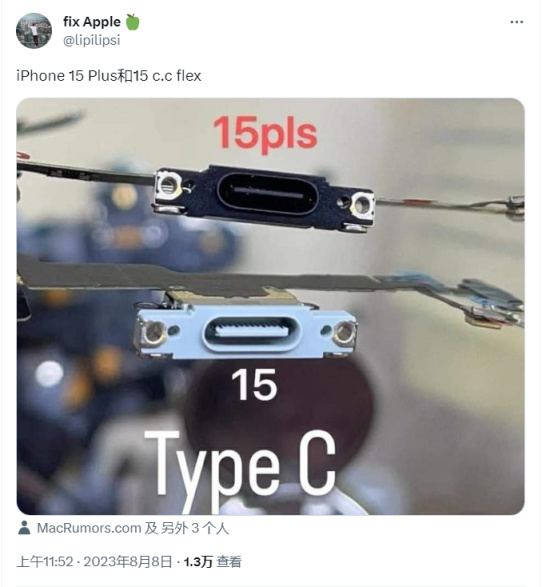Click the fix Apple display name
The width and height of the screenshot is (542, 587).
92,22
